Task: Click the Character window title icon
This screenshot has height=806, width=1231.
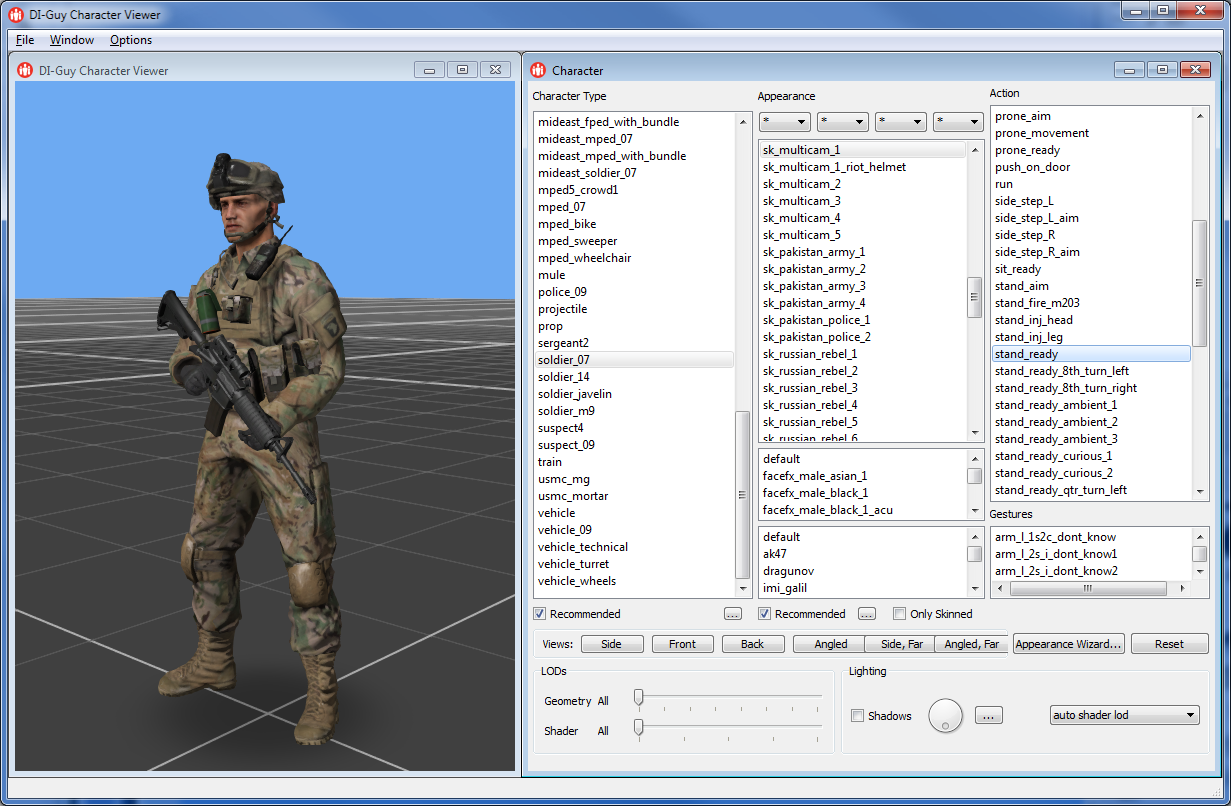Action: coord(538,70)
